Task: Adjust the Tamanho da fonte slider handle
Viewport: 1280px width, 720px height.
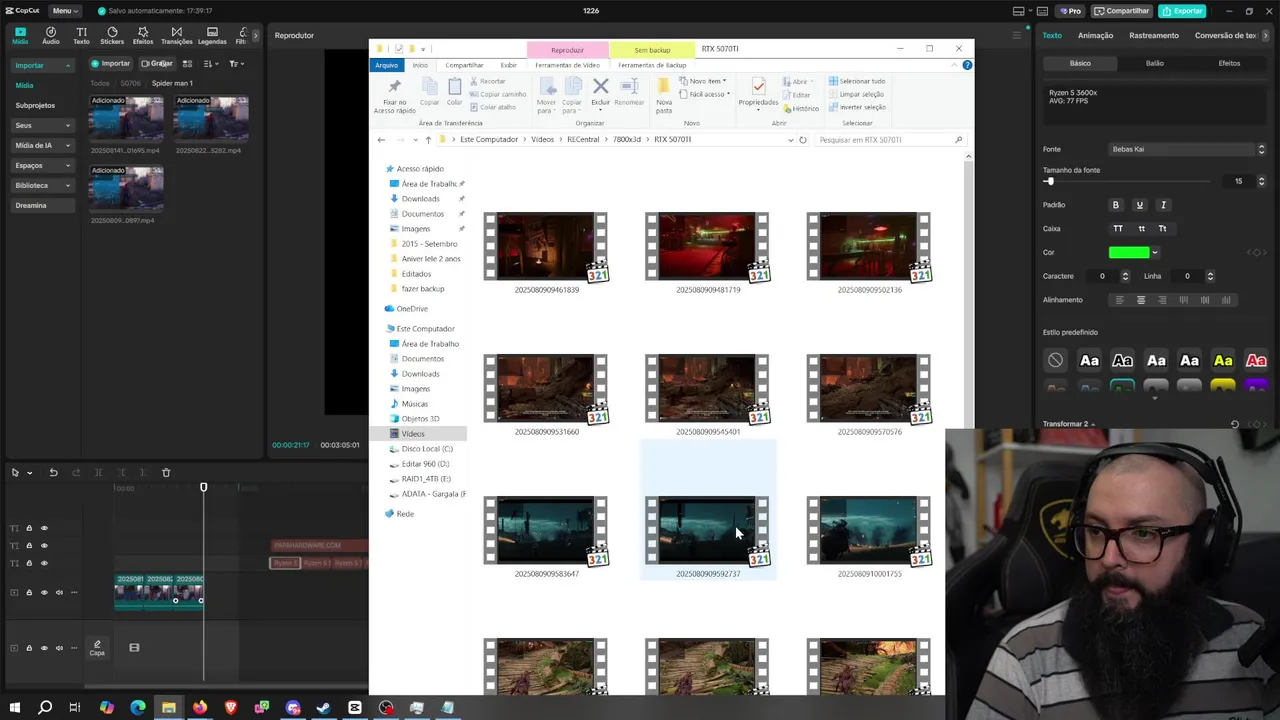Action: (1049, 181)
